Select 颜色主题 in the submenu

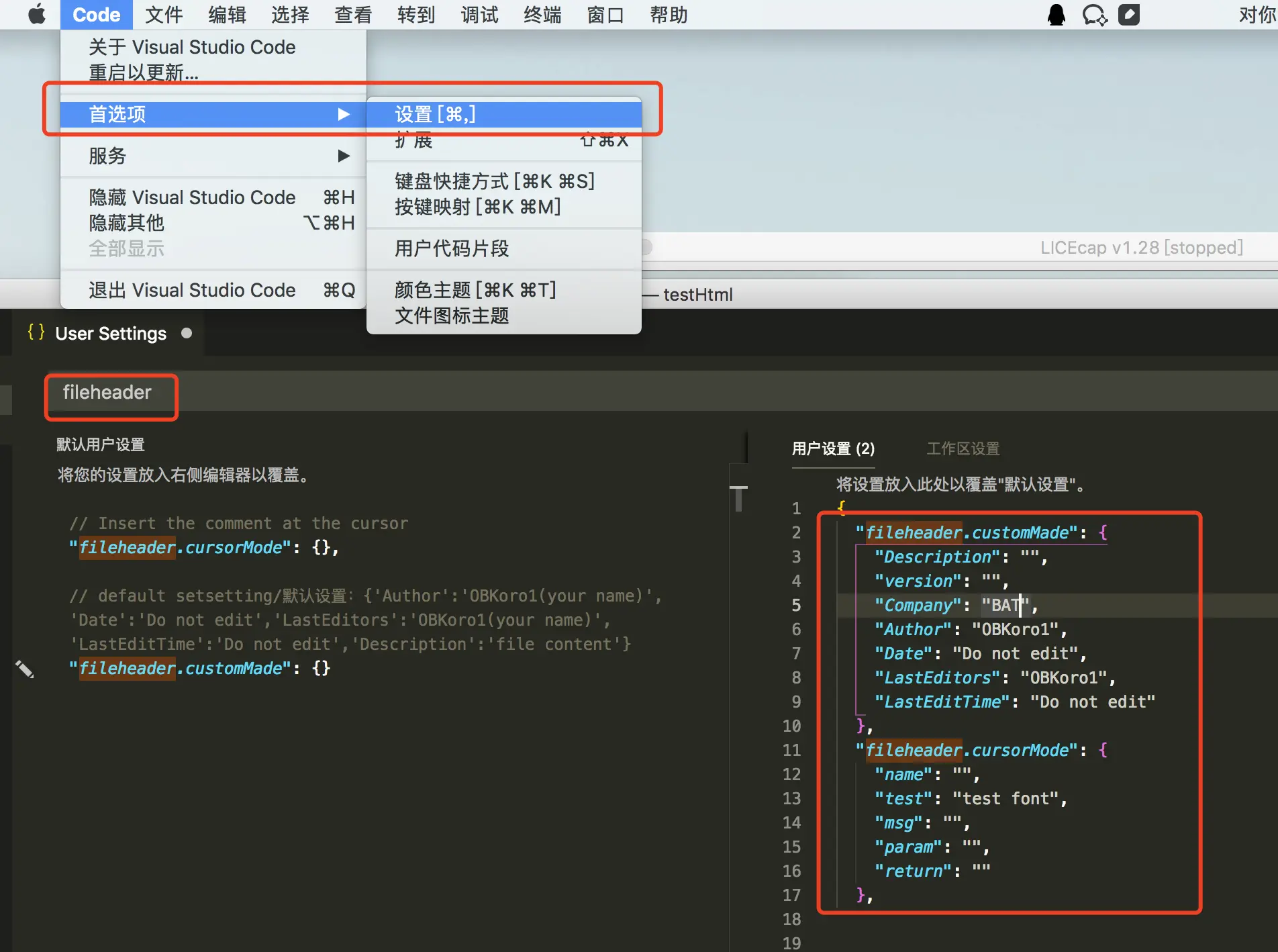pos(504,290)
